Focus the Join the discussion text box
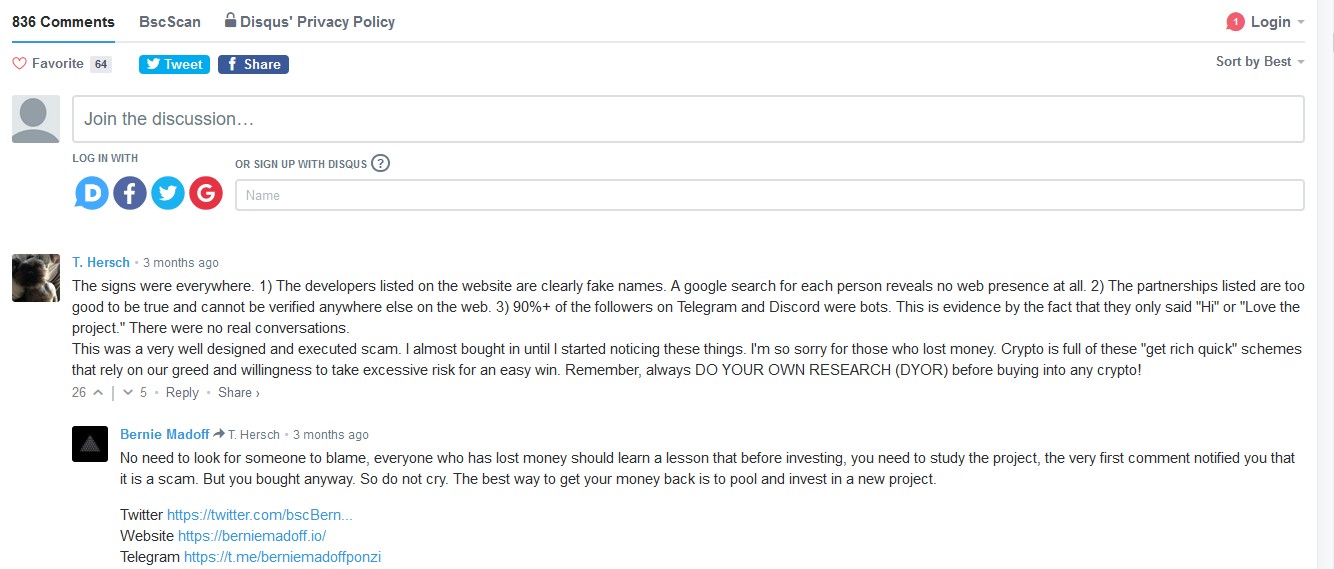 (688, 119)
